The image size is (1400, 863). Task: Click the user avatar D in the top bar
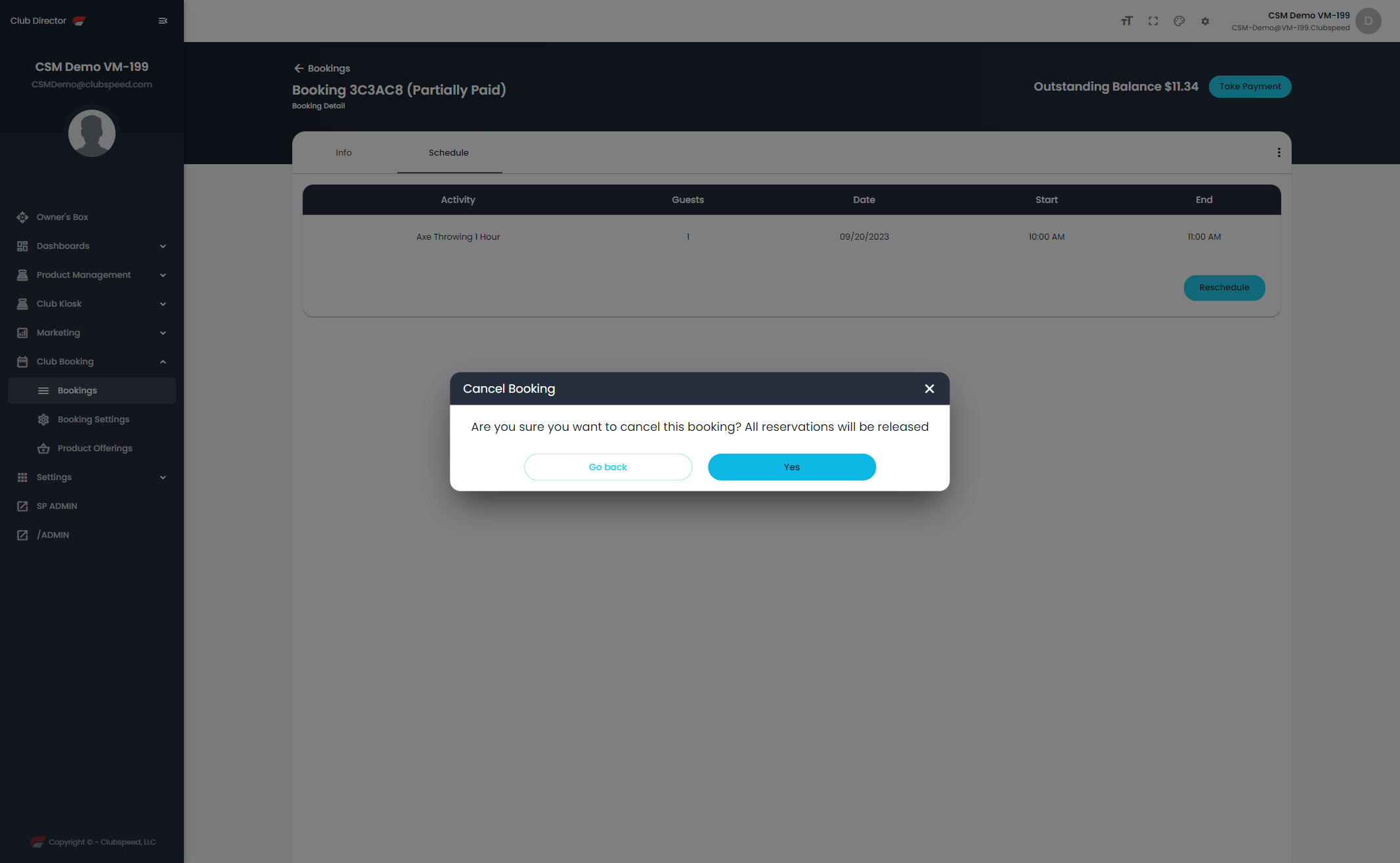[x=1368, y=21]
